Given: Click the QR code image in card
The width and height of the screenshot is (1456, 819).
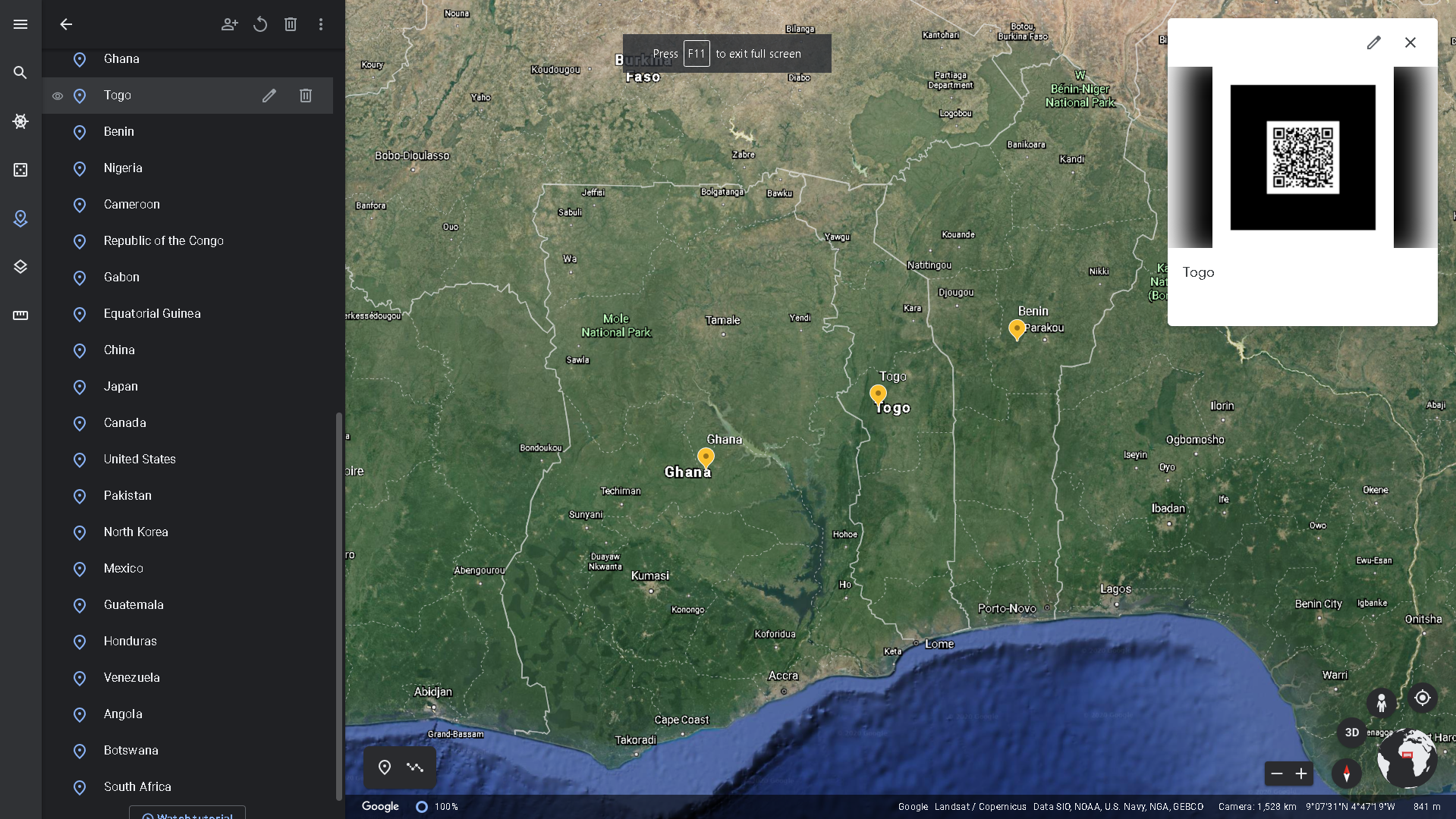Looking at the screenshot, I should [x=1303, y=158].
